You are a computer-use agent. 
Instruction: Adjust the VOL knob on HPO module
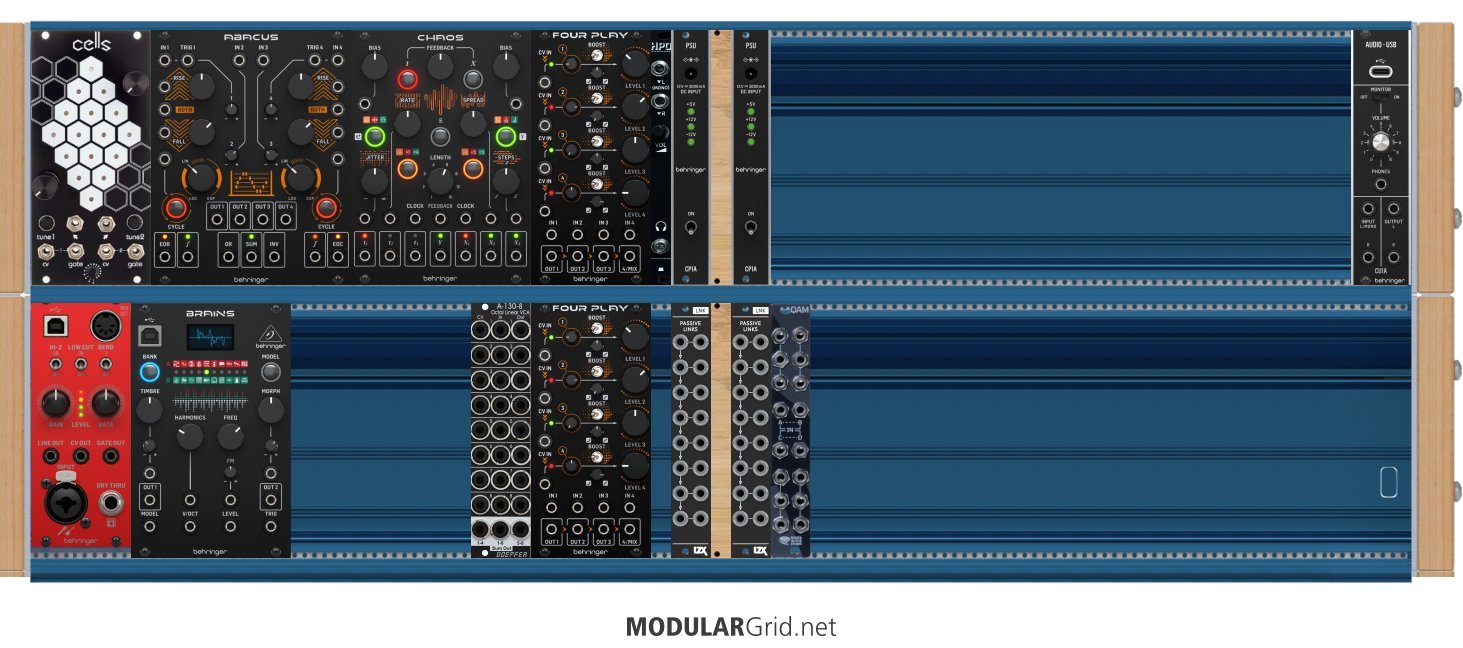[660, 131]
